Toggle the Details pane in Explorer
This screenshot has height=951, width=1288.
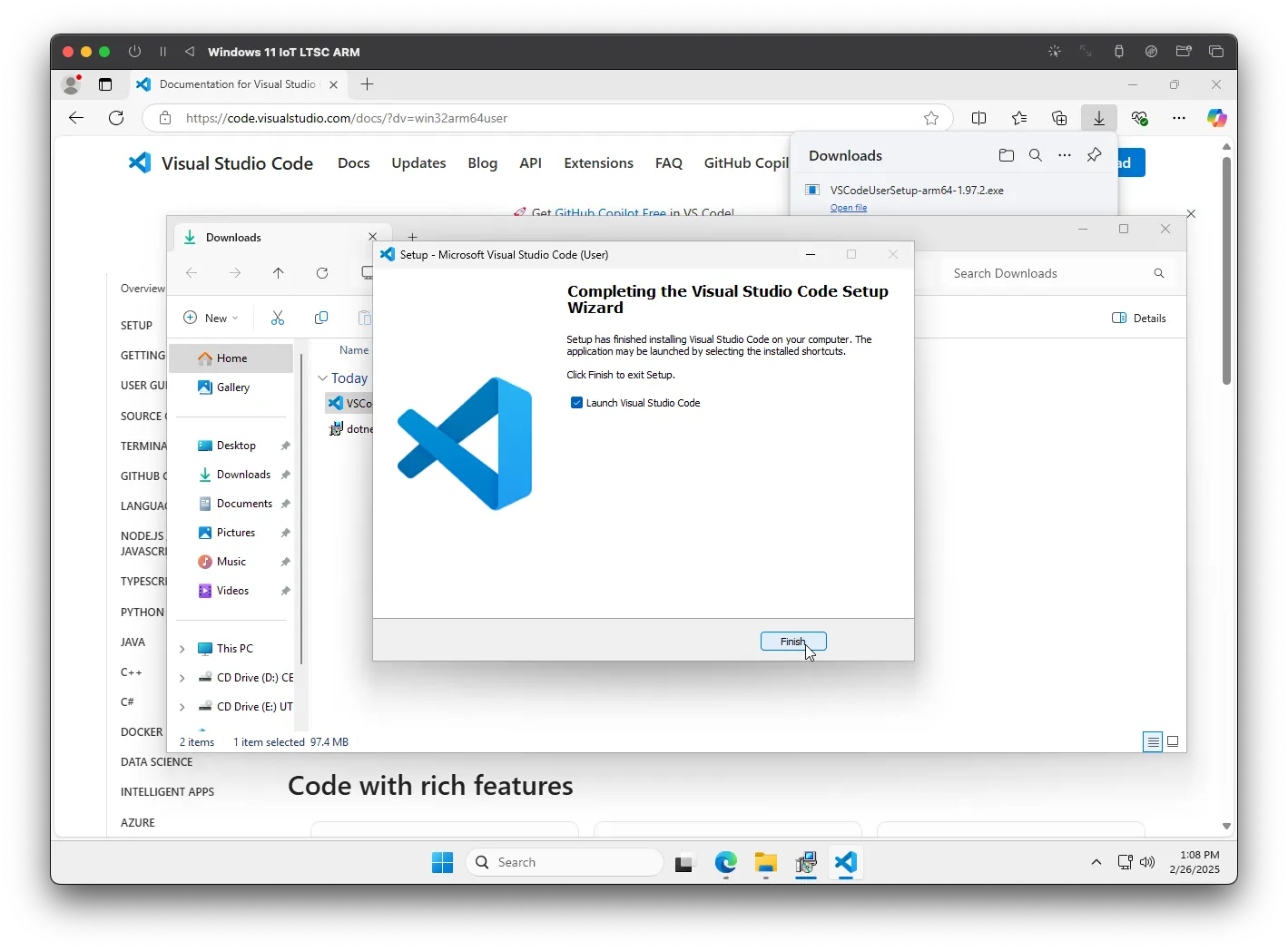pyautogui.click(x=1138, y=319)
